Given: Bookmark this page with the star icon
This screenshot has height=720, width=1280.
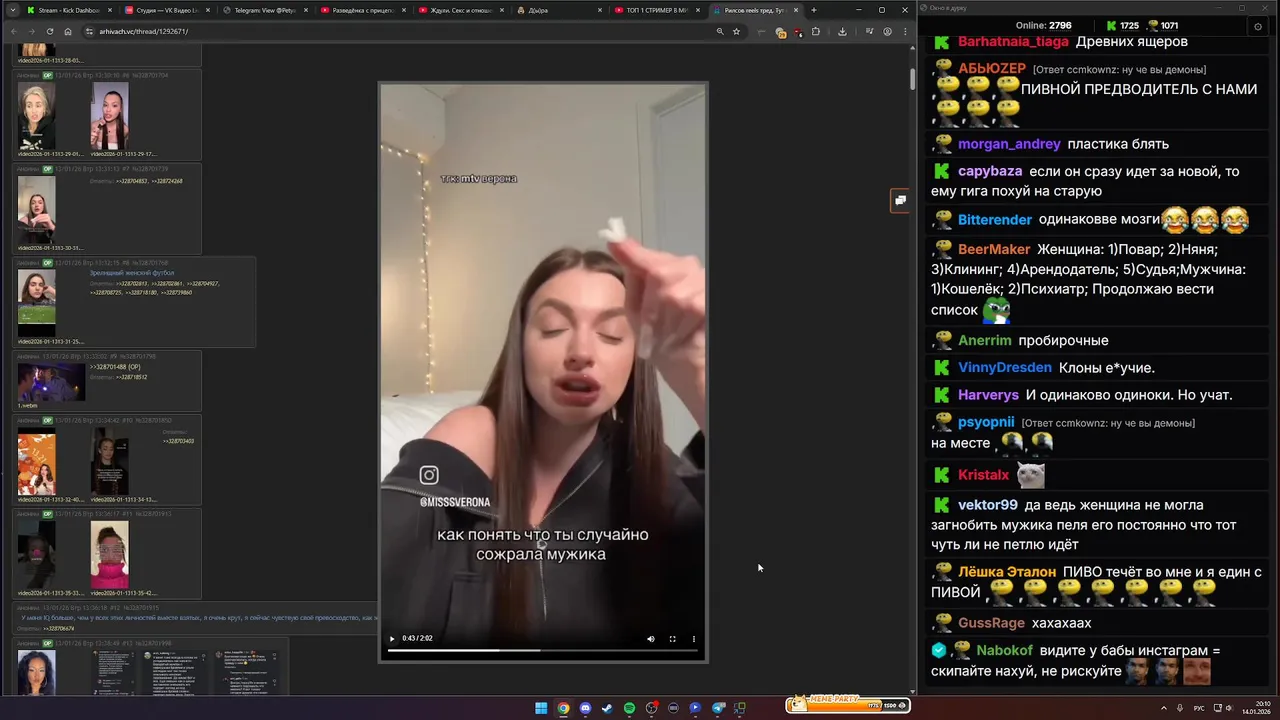Looking at the screenshot, I should (736, 31).
